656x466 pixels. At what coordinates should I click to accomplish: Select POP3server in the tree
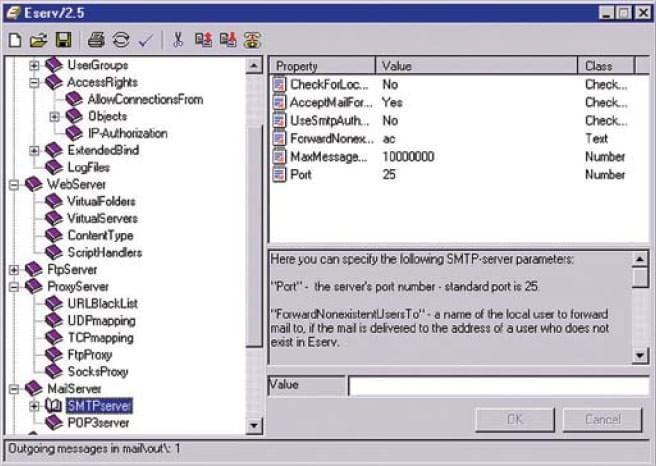click(x=98, y=423)
